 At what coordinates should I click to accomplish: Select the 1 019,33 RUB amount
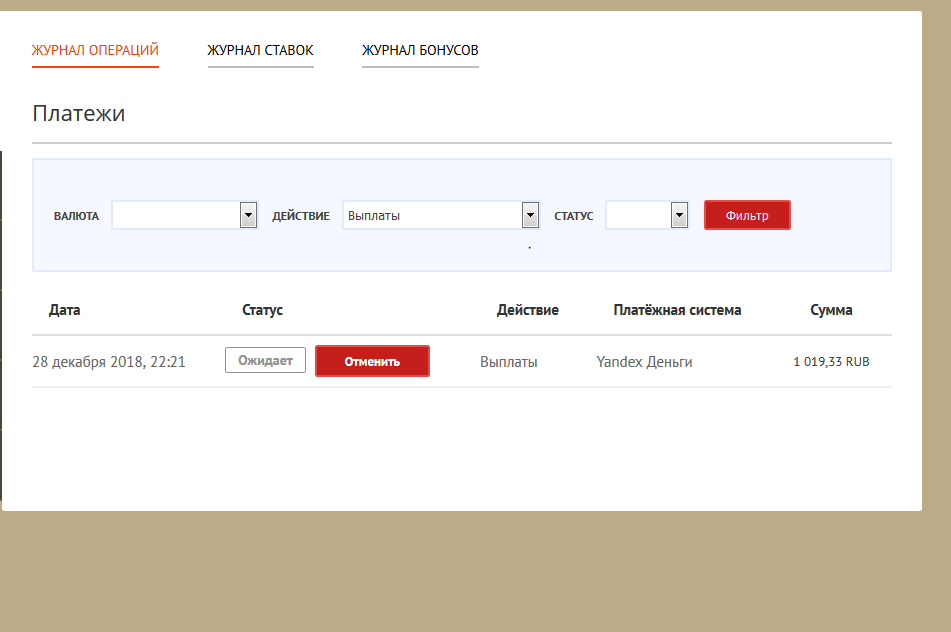[831, 362]
